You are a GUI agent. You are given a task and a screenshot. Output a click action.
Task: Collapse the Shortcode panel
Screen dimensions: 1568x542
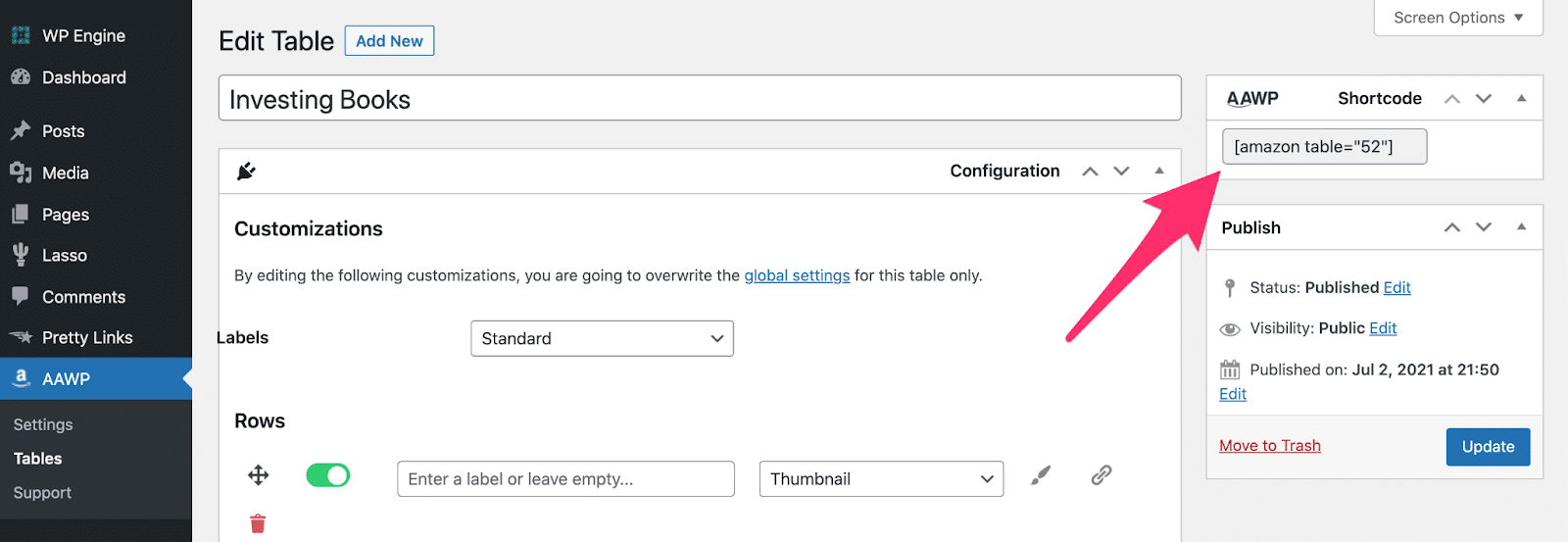(x=1521, y=98)
